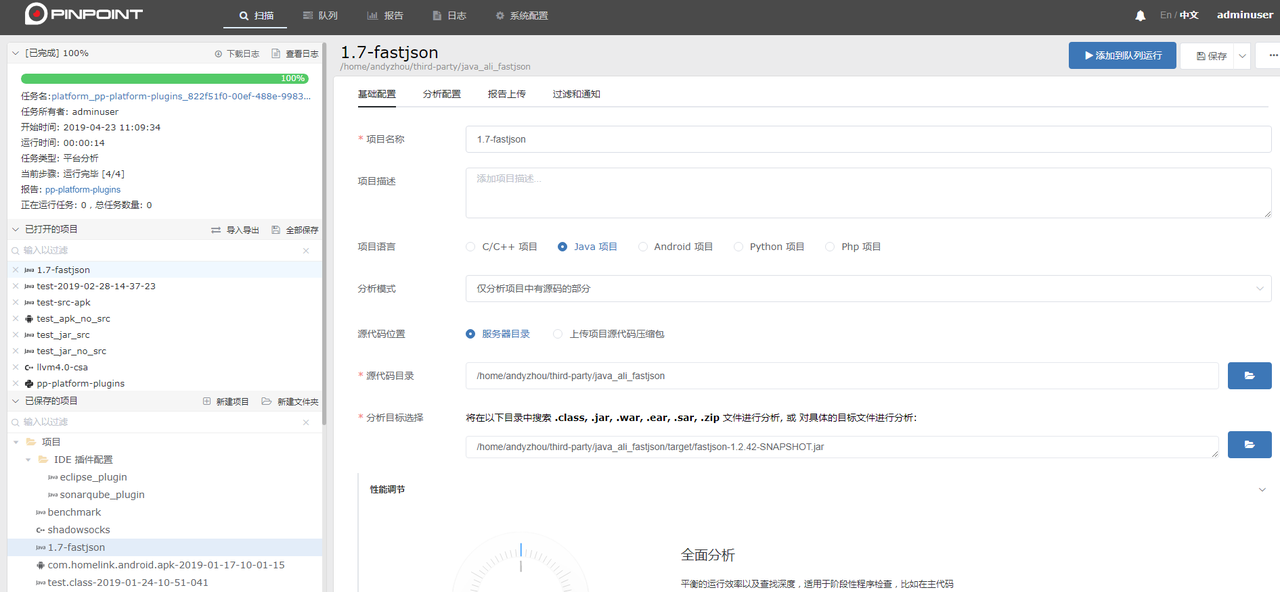This screenshot has height=592, width=1280.
Task: Close opened project pp-platform-plugins with its X
Action: point(15,383)
